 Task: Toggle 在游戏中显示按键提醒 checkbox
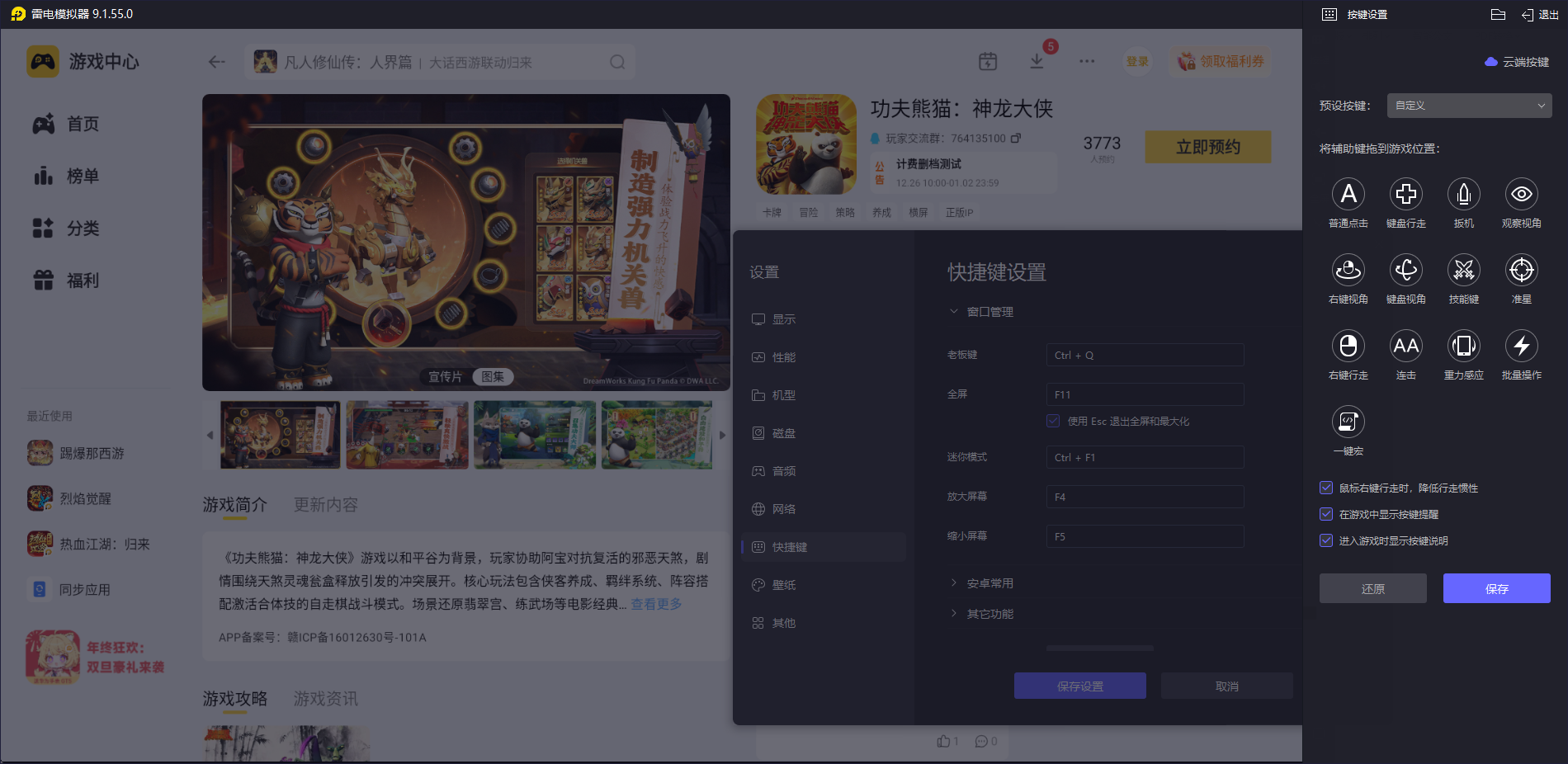tap(1326, 514)
